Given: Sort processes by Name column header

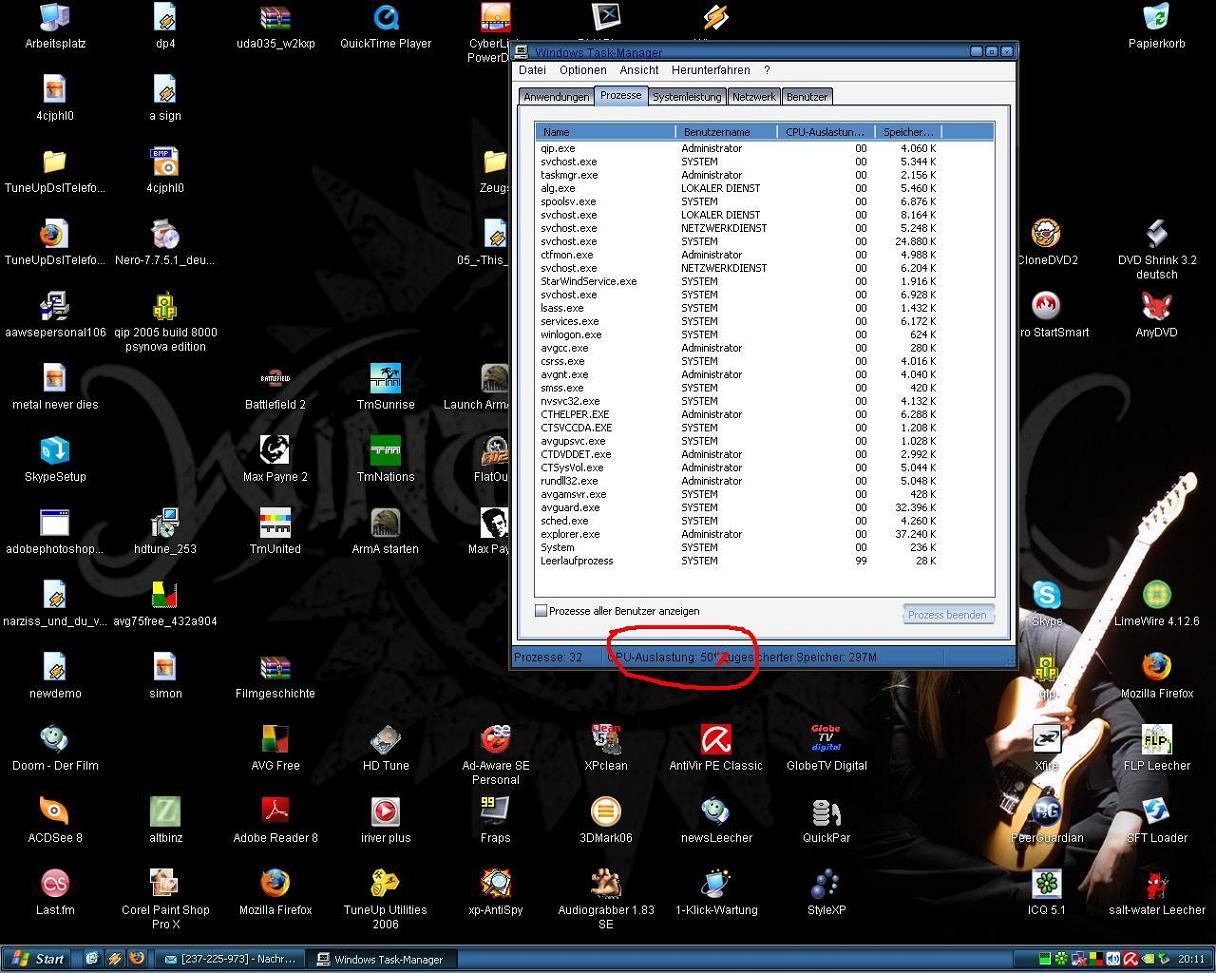Looking at the screenshot, I should [607, 132].
